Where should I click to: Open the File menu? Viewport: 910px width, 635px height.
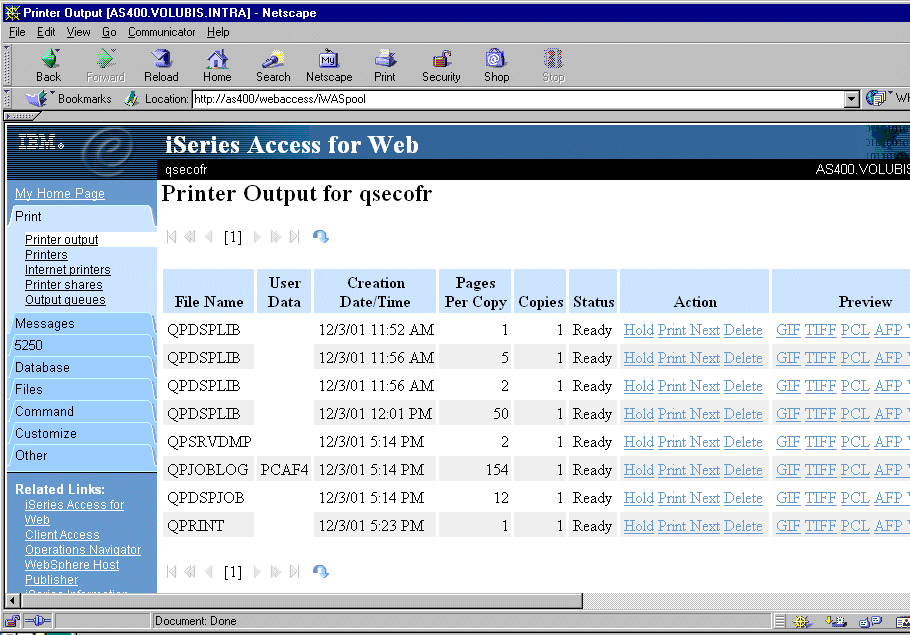17,32
